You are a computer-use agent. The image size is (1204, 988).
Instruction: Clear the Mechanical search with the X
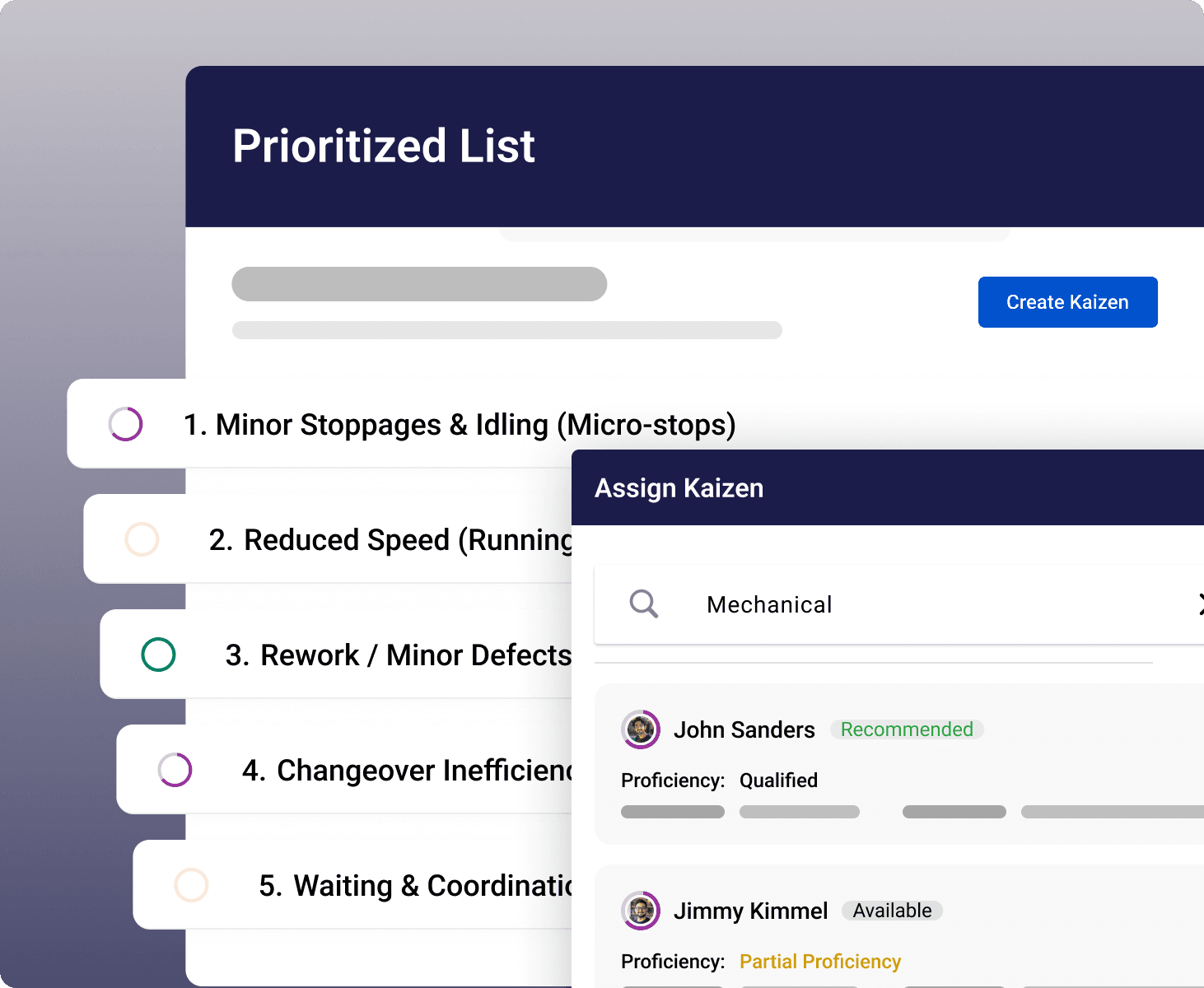tap(1199, 604)
